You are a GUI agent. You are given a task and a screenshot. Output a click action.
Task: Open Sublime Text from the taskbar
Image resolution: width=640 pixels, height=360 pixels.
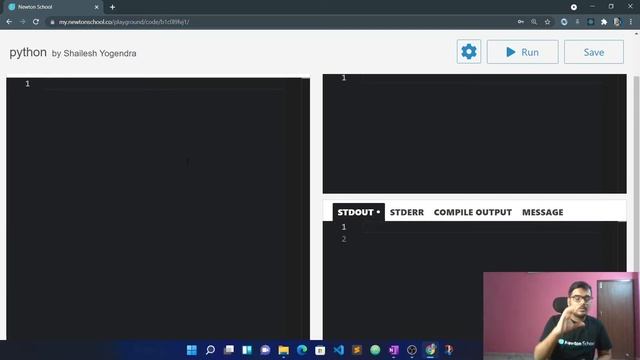pyautogui.click(x=357, y=350)
